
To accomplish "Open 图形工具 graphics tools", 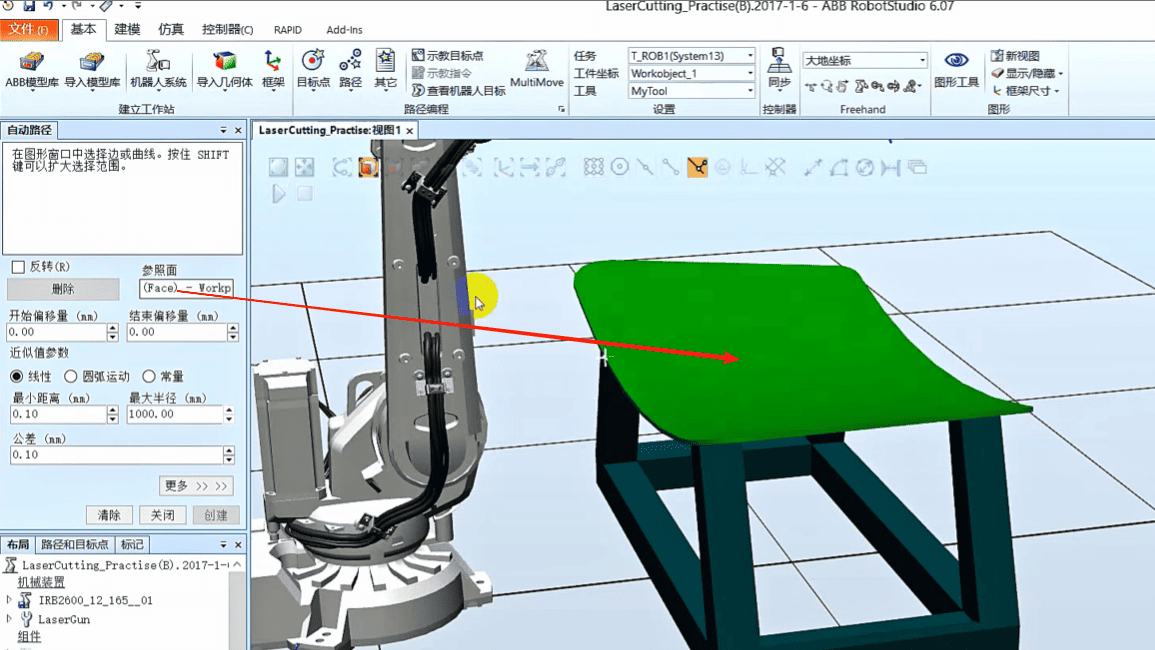I will (x=956, y=69).
